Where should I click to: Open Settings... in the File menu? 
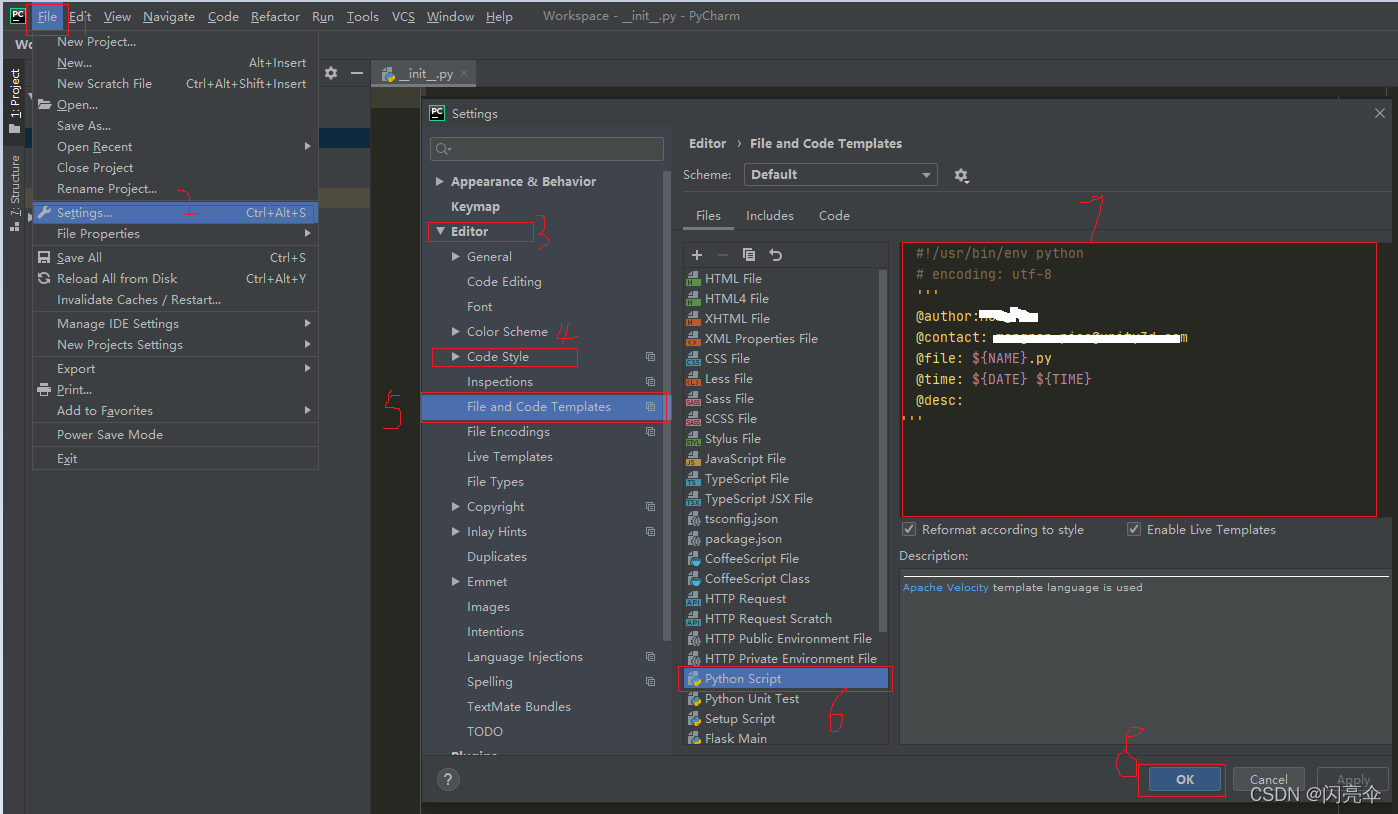(175, 213)
